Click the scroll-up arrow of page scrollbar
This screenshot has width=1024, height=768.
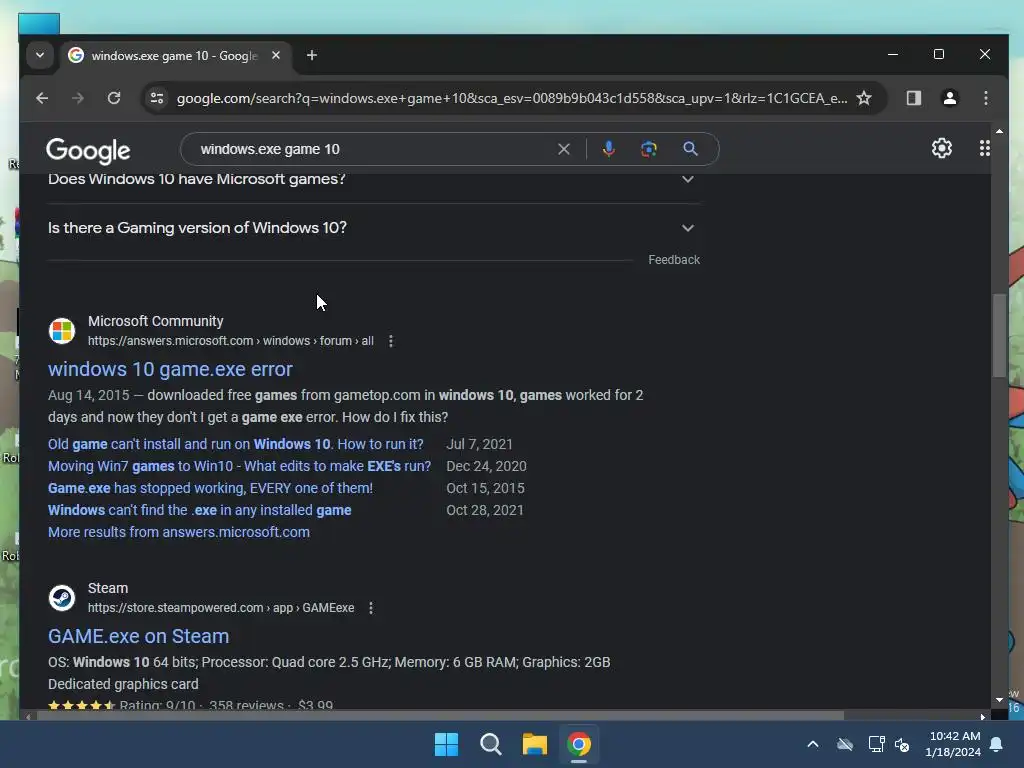pos(999,132)
